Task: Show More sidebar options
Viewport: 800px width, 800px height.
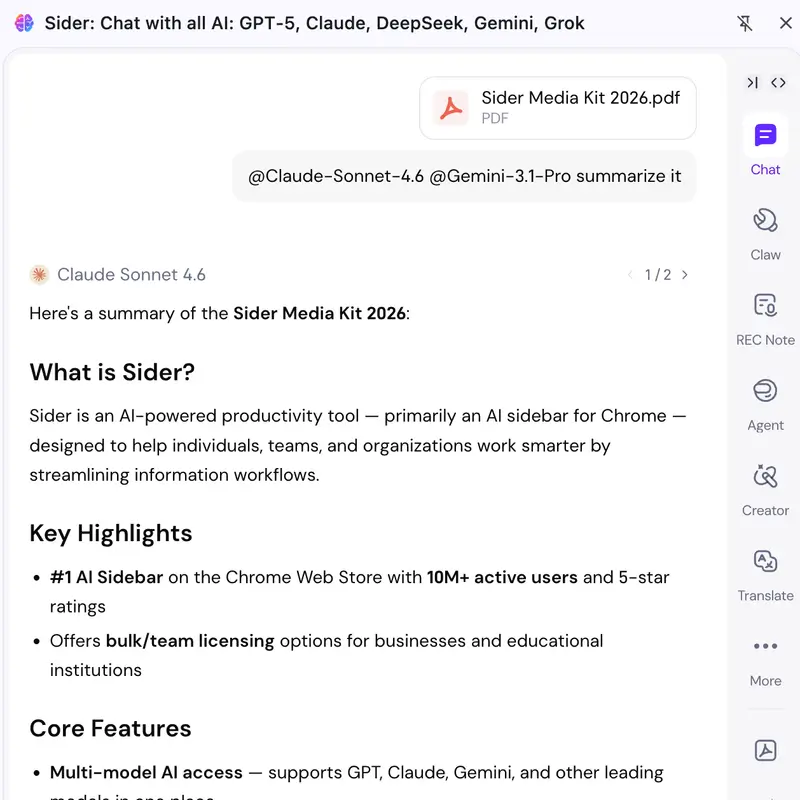Action: coord(765,646)
